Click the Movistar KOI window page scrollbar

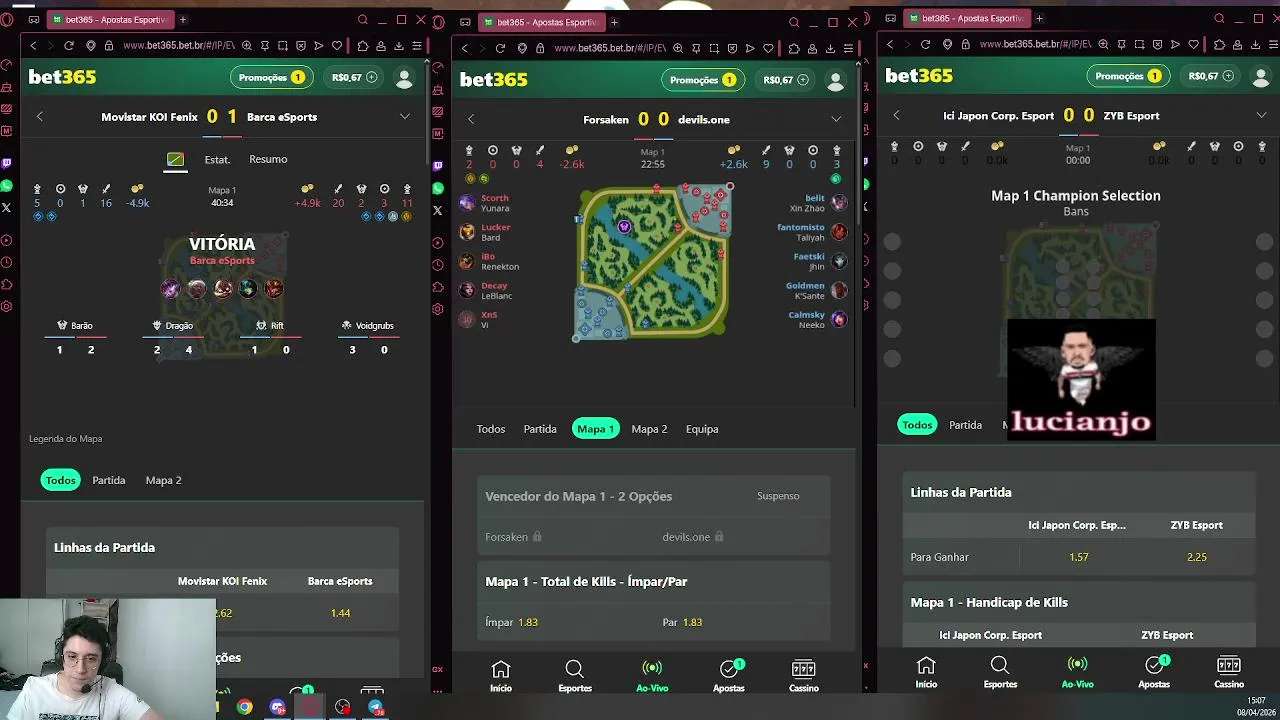(x=427, y=110)
